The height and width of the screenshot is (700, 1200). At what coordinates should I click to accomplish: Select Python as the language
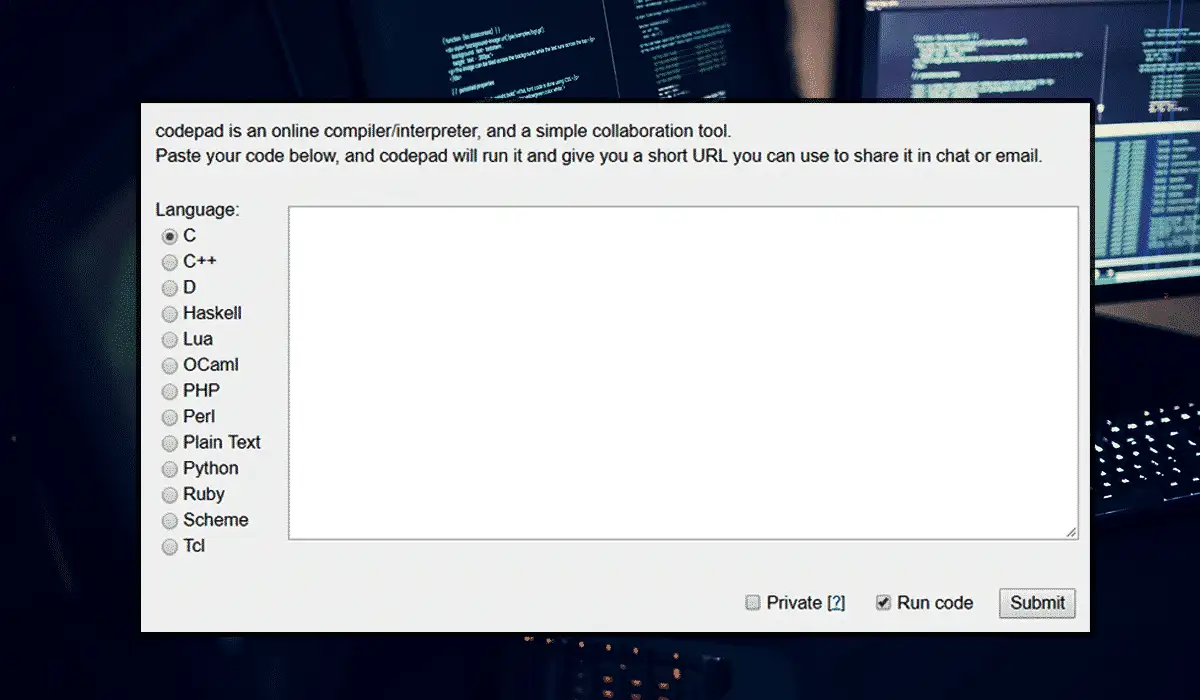[x=169, y=469]
